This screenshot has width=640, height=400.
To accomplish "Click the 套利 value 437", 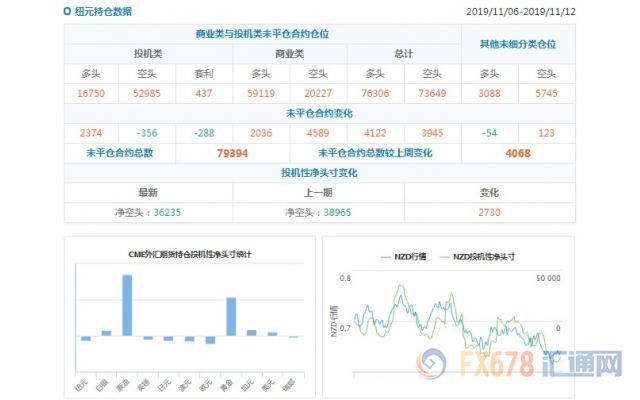I will tap(204, 93).
